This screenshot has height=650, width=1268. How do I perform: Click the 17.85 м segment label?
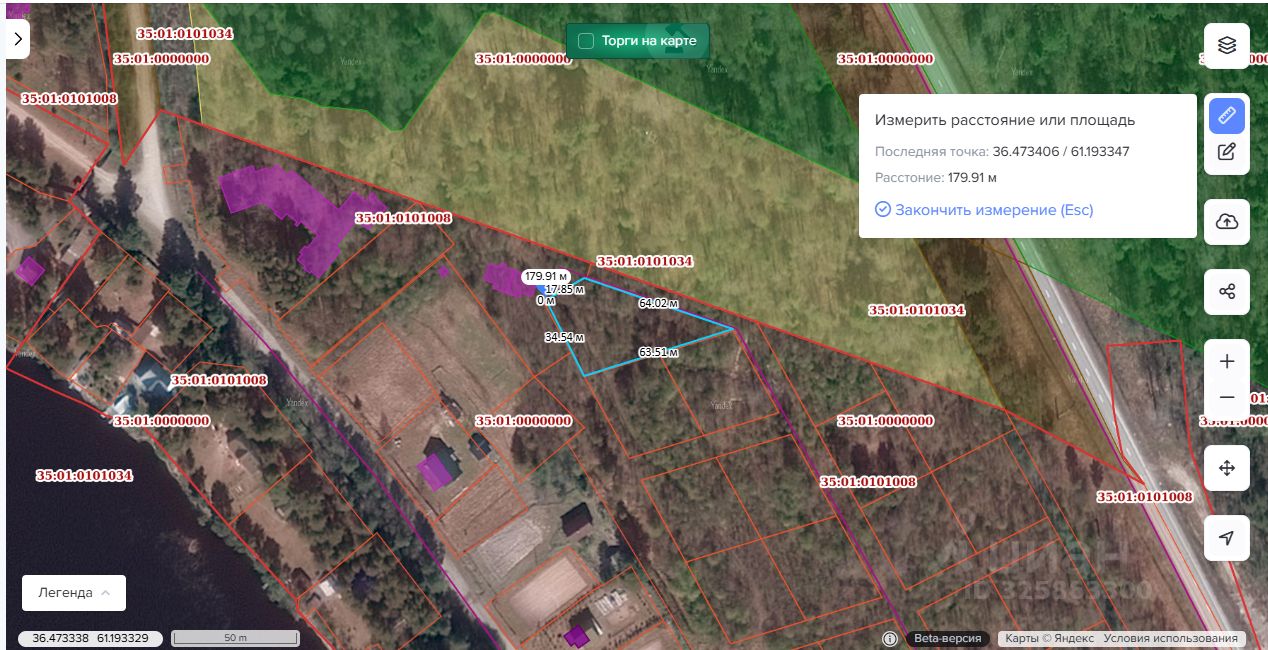pos(564,289)
